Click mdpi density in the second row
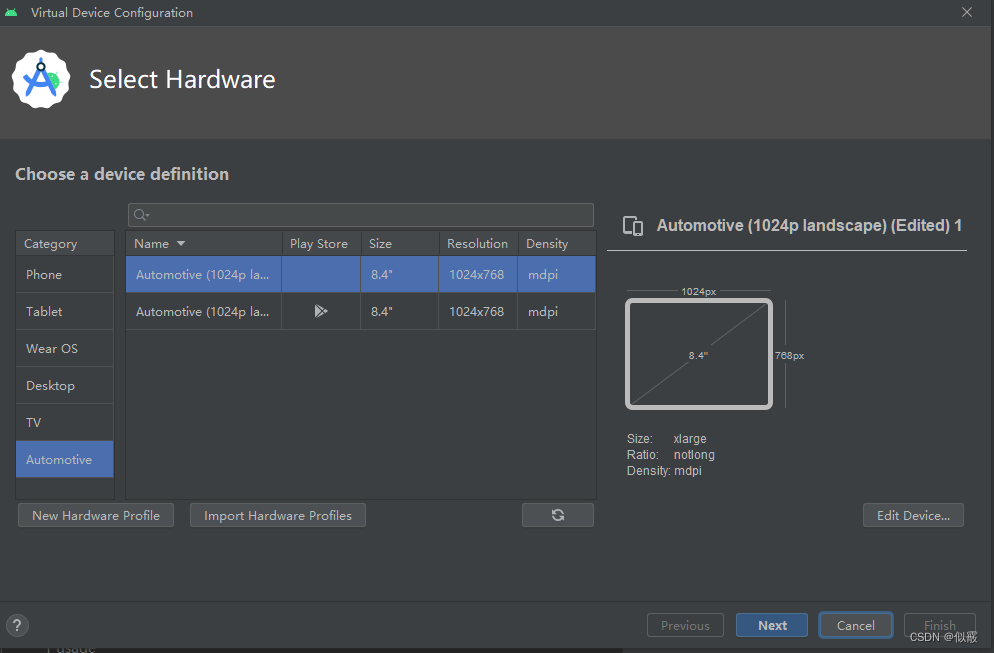 [x=543, y=311]
